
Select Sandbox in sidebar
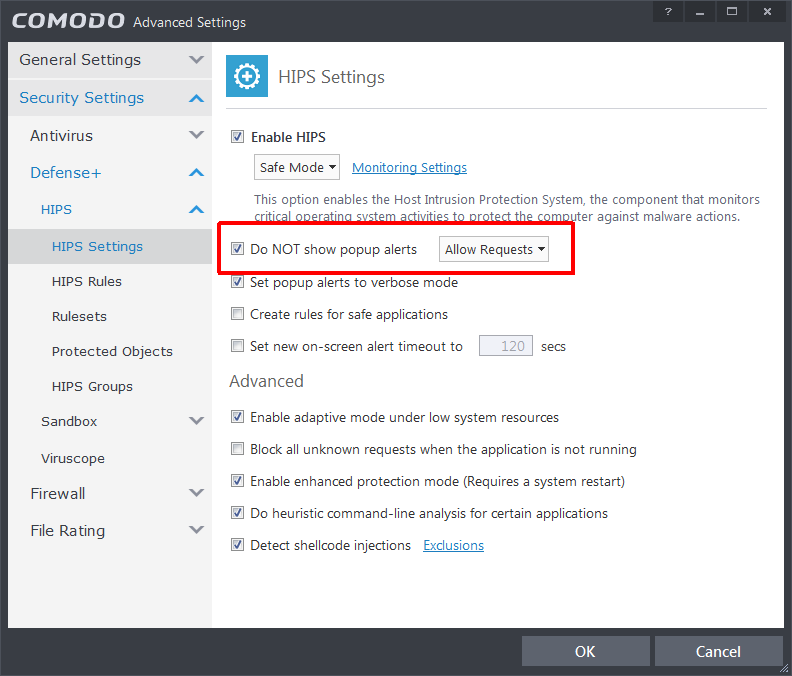click(69, 421)
